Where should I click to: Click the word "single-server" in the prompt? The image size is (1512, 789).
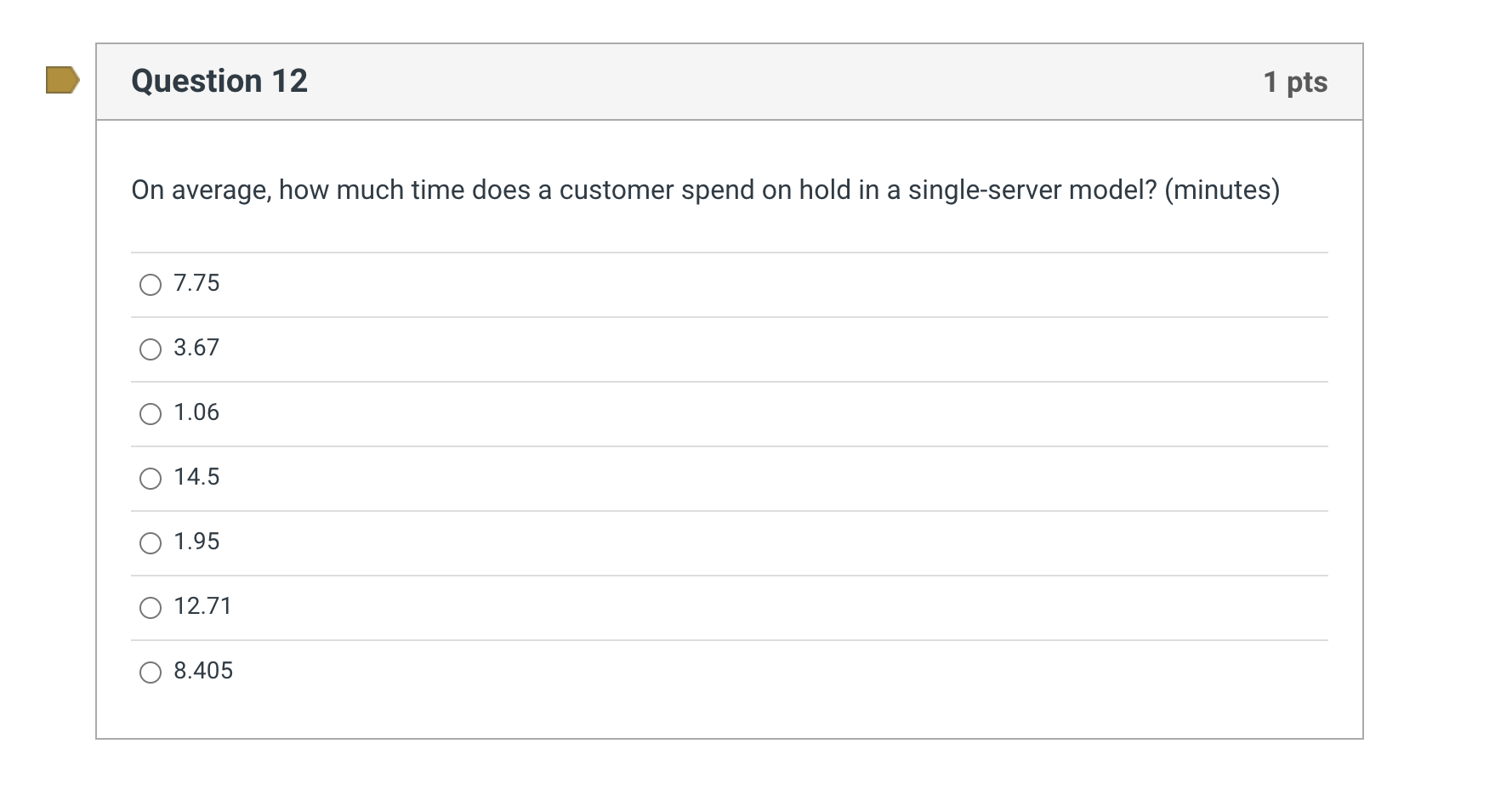[984, 190]
